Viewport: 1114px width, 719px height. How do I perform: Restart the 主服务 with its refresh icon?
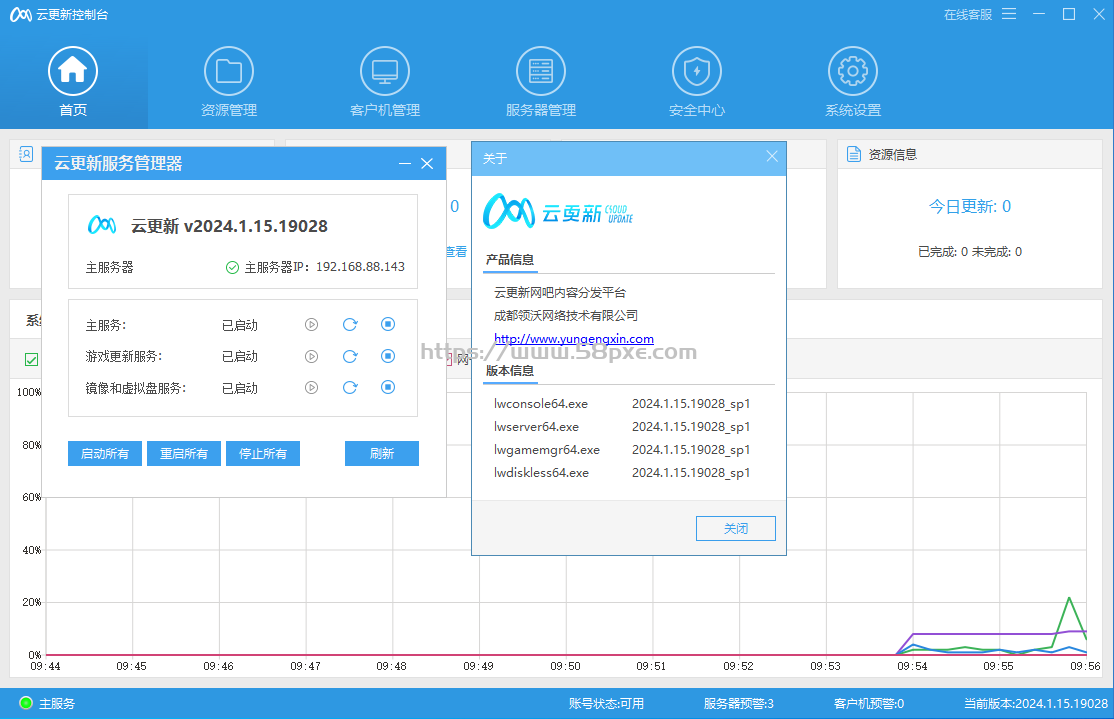(x=350, y=325)
